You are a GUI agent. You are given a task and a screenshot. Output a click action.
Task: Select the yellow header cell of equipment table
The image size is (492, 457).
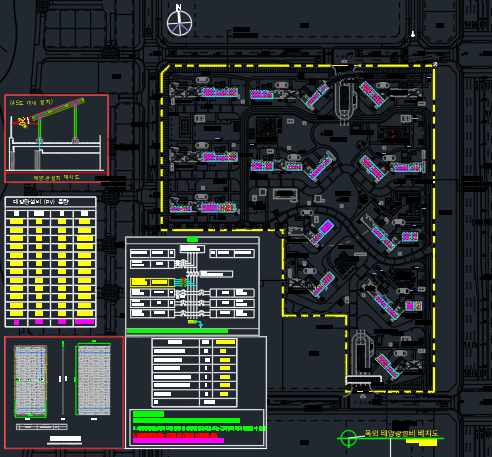tap(225, 342)
